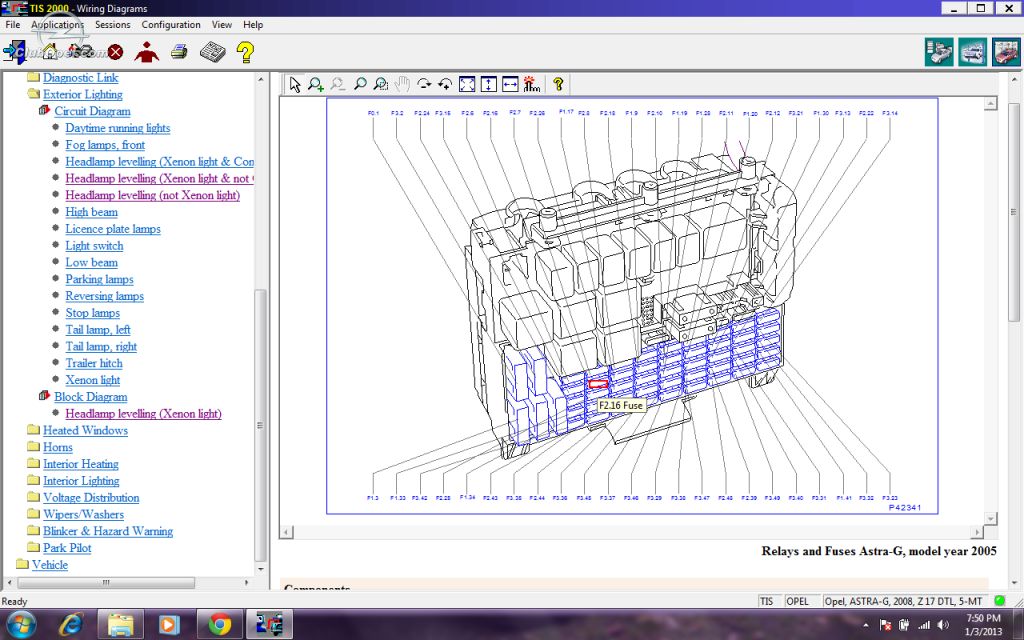This screenshot has height=640, width=1024.
Task: Open the Low beam diagram link
Action: 91,263
